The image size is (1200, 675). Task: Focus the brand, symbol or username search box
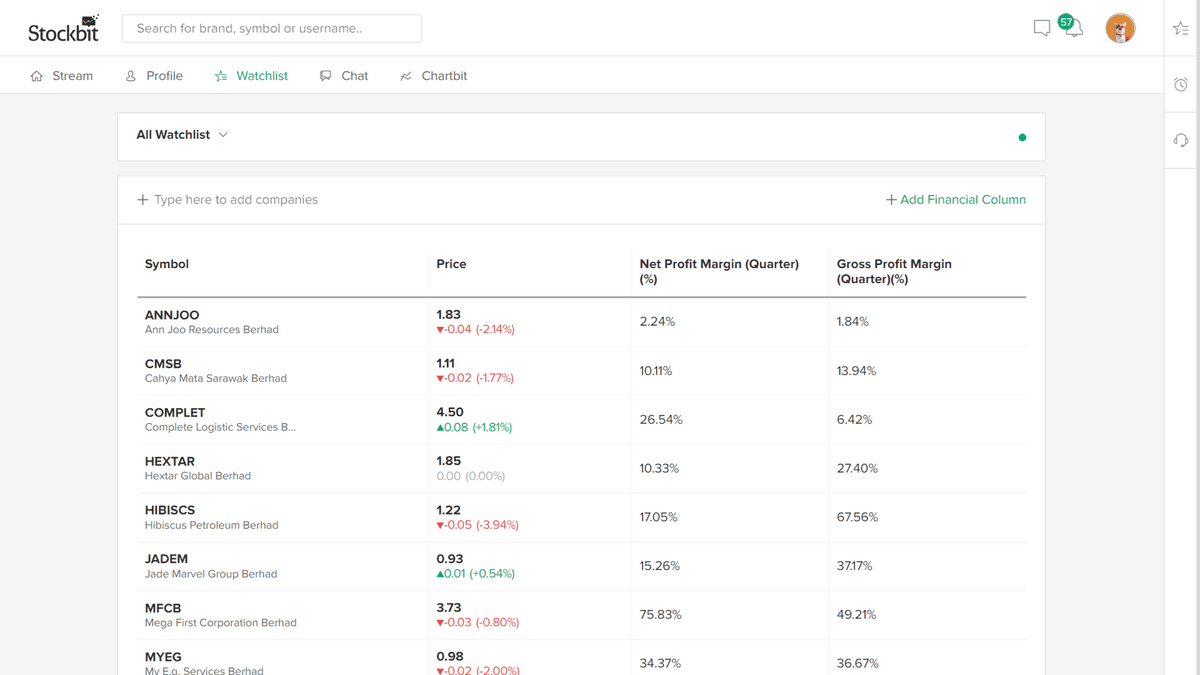(271, 28)
